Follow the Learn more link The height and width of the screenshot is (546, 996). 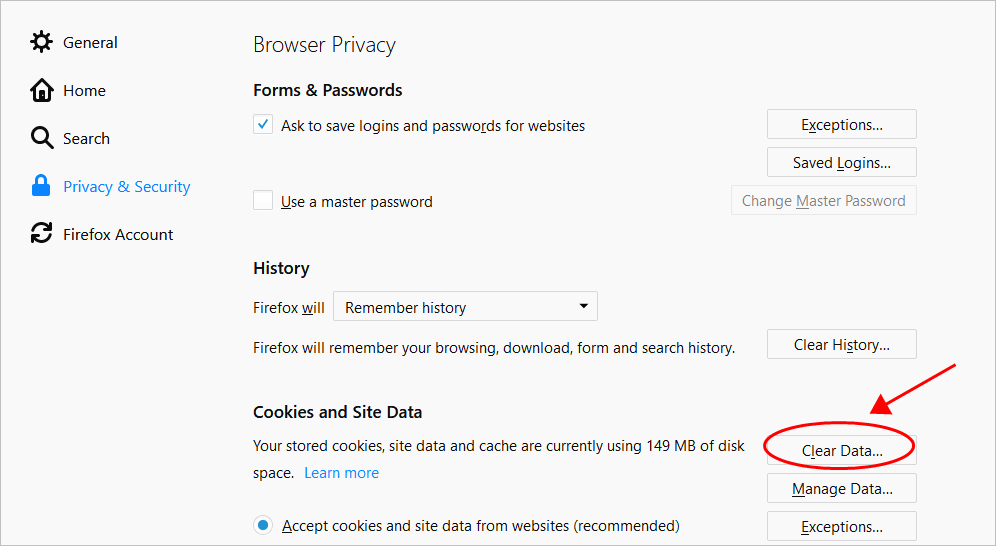(342, 473)
